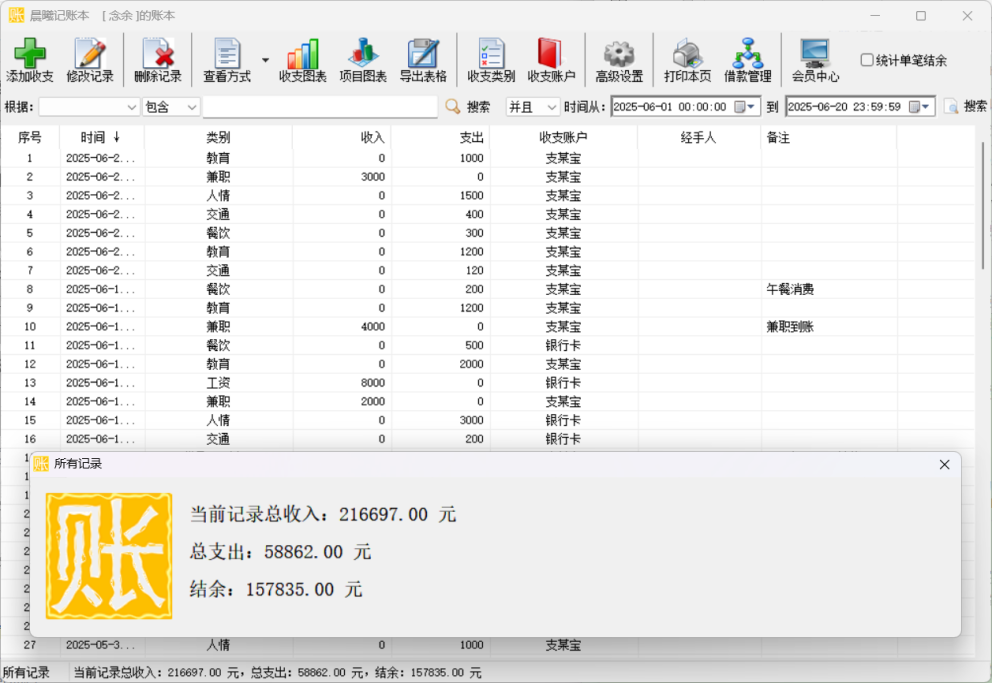Sort by the 序号 column header
Screen dimensions: 992x684
coord(30,137)
